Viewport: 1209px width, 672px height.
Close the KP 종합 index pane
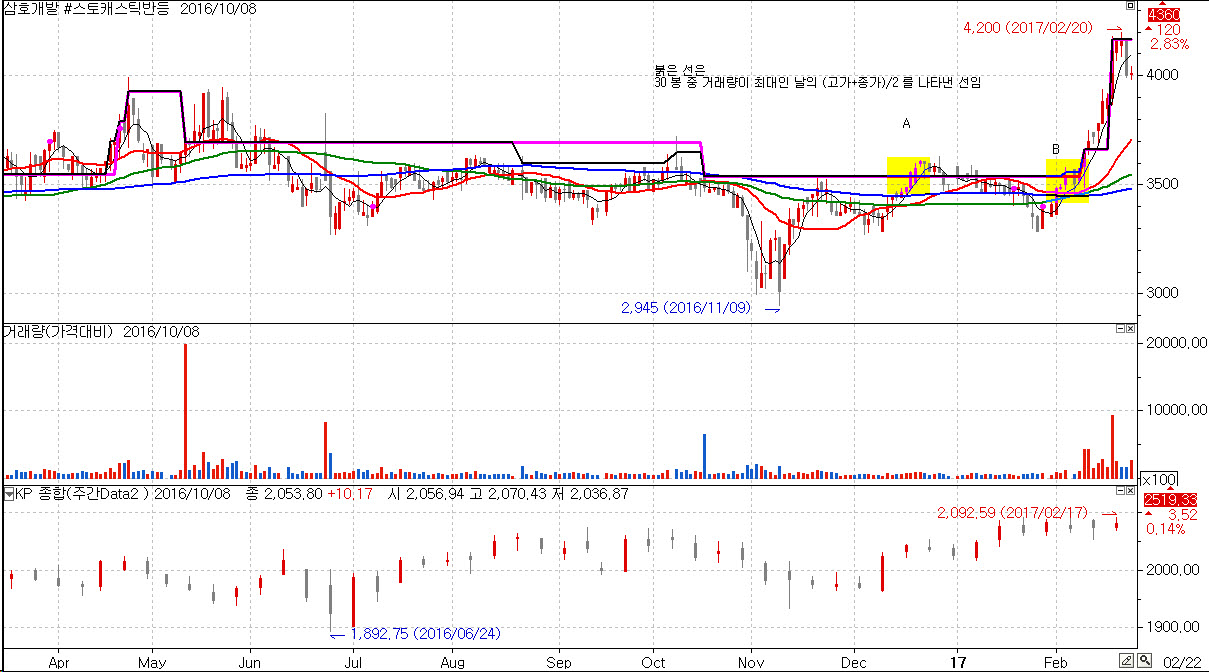[x=1131, y=492]
